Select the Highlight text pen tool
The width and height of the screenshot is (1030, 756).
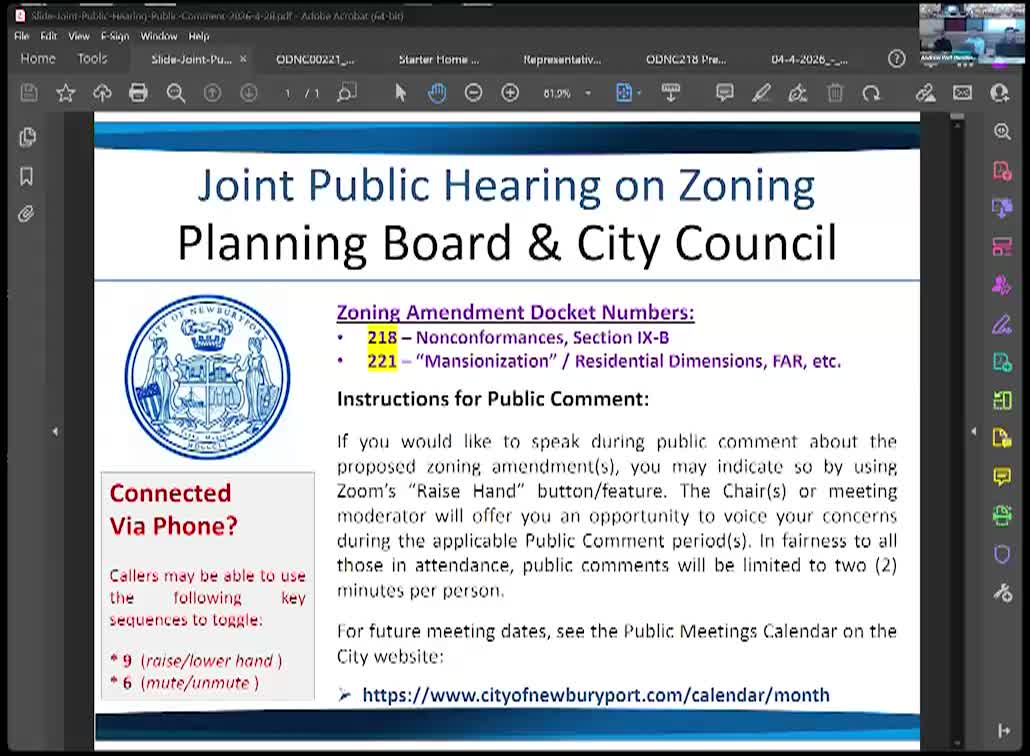click(761, 93)
